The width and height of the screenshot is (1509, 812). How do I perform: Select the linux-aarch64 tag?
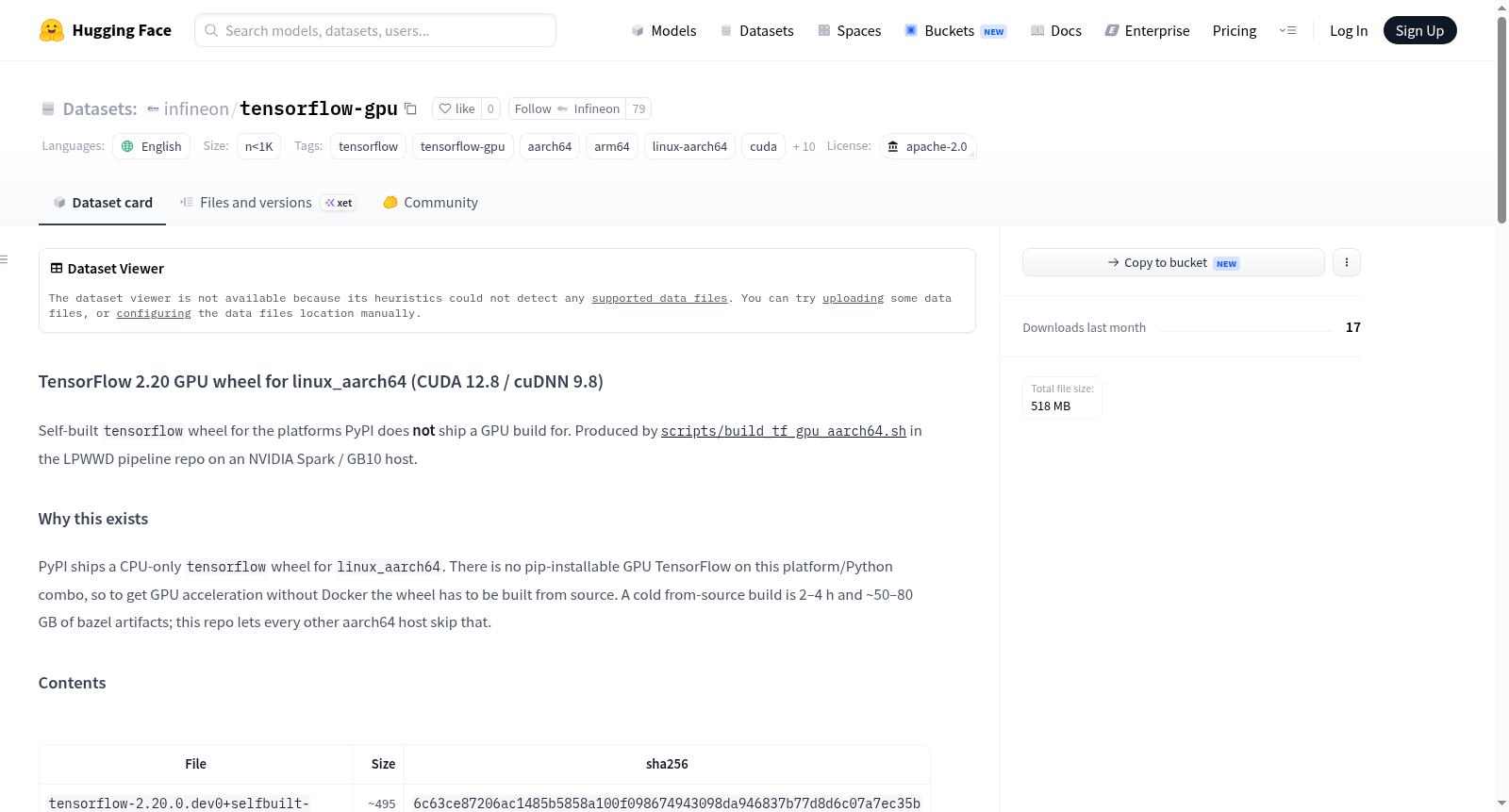point(689,146)
